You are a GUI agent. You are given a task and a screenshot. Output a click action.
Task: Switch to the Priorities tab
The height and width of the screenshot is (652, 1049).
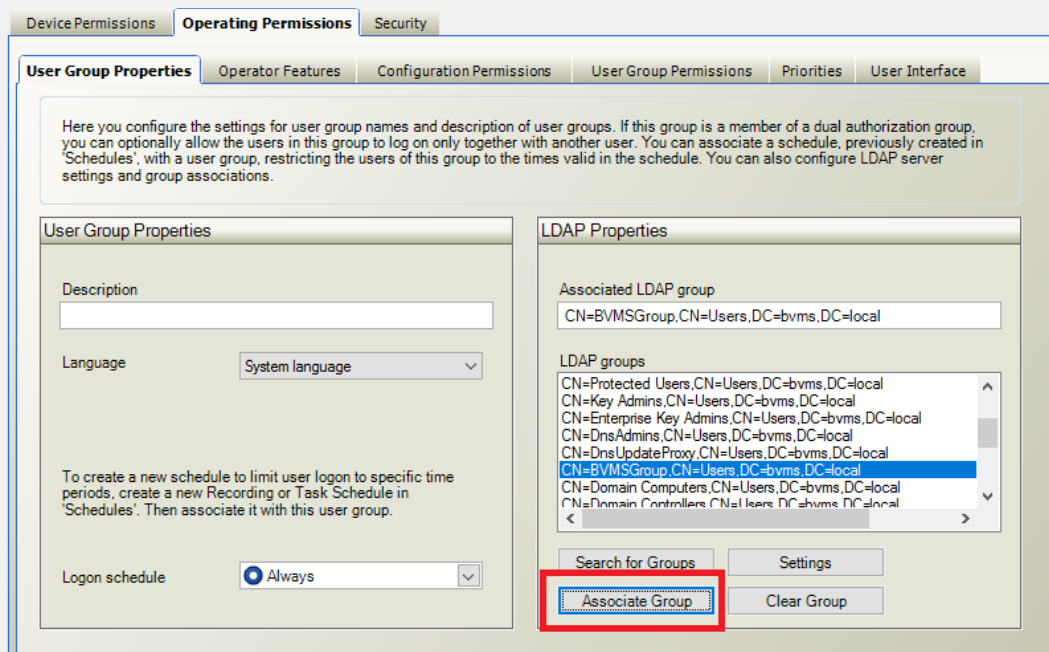coord(812,71)
